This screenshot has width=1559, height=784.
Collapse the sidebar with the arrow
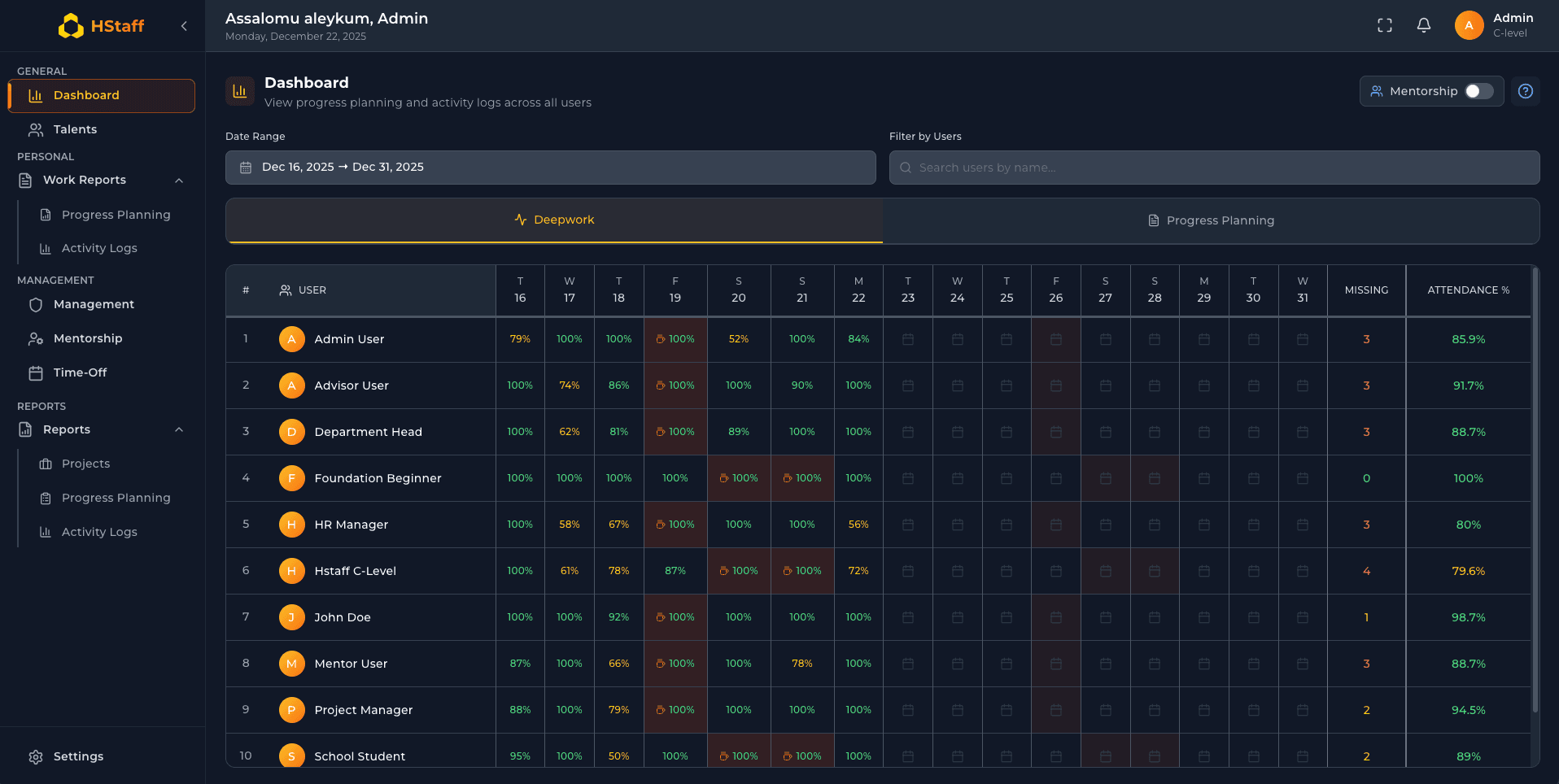[x=184, y=25]
